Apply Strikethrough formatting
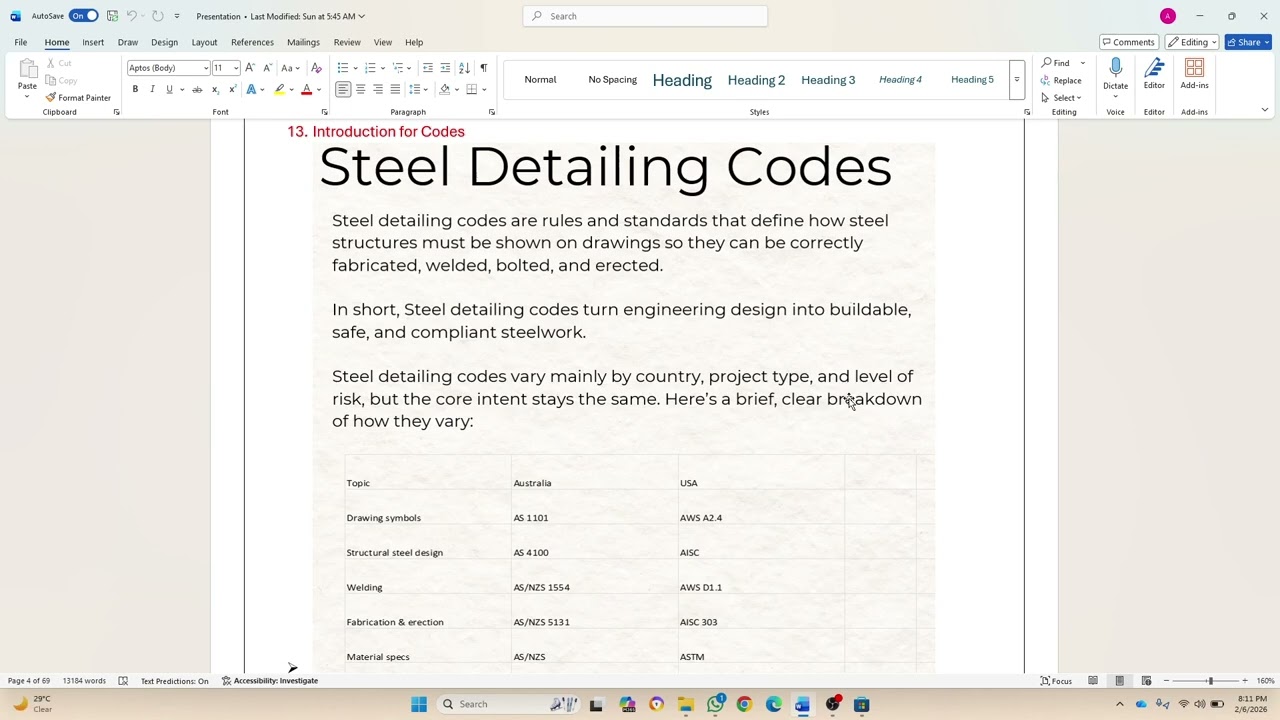This screenshot has height=720, width=1280. pos(197,89)
